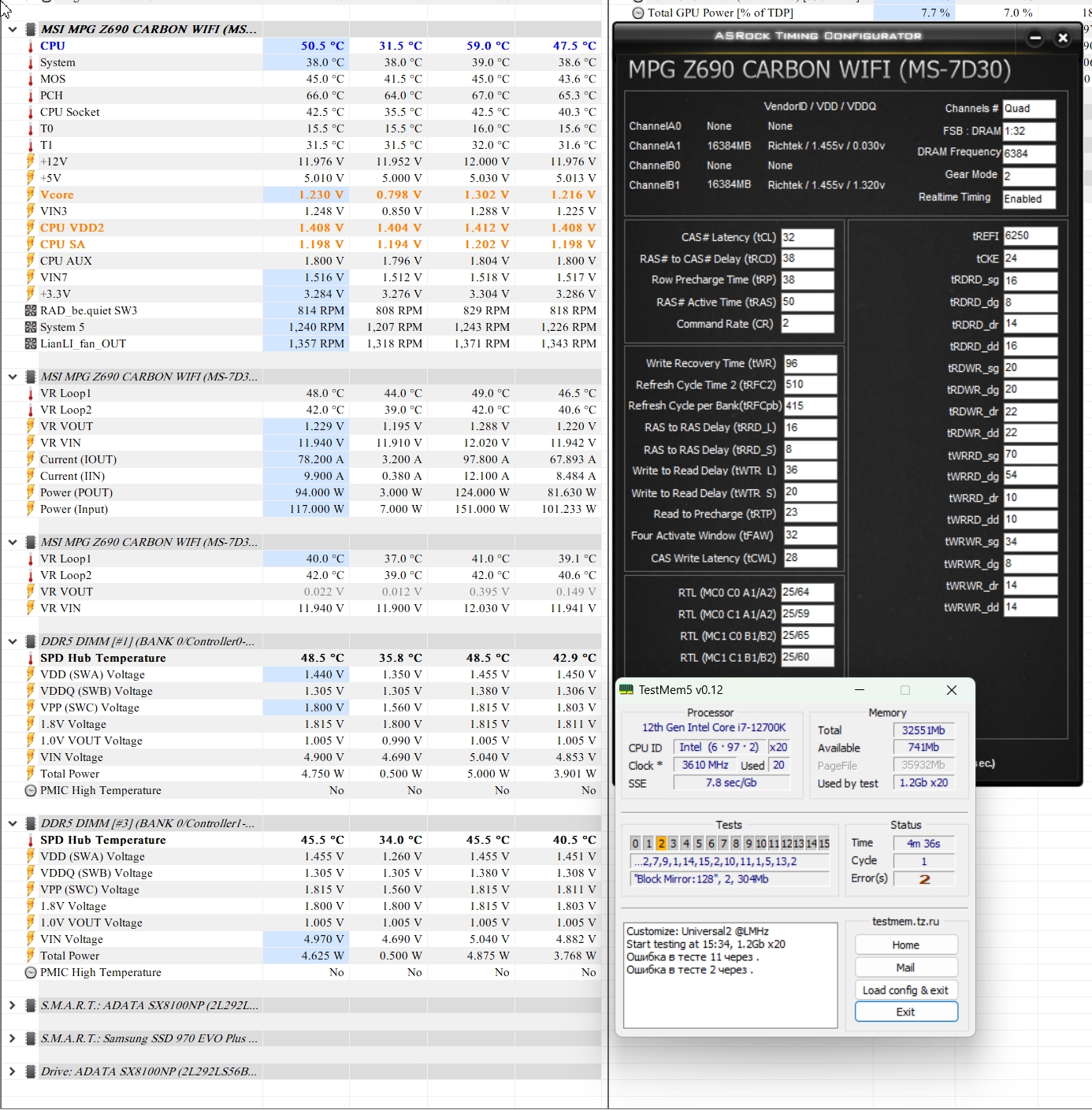
Task: Click the TestMem5 log text area
Action: [730, 975]
